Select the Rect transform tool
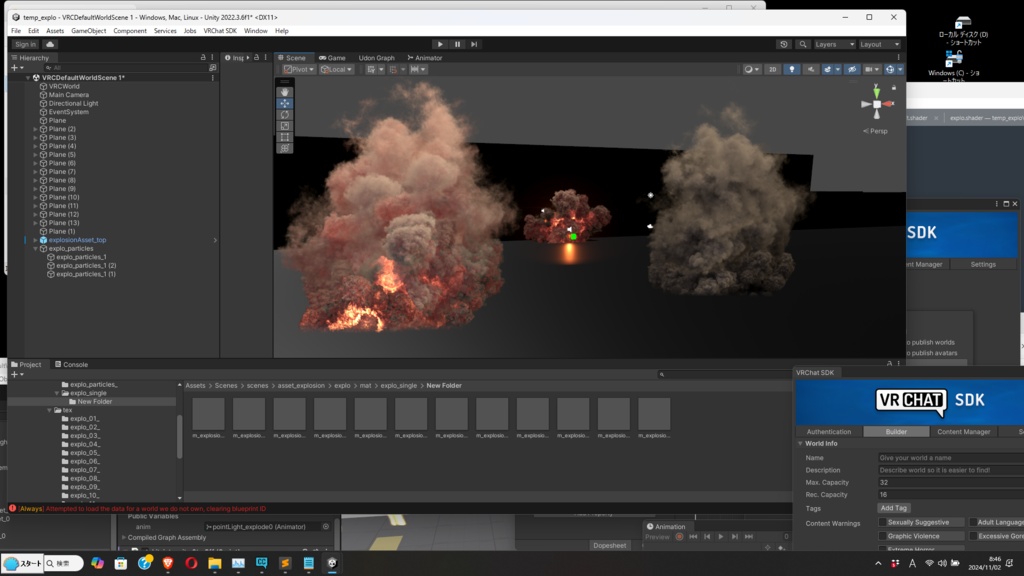This screenshot has height=576, width=1024. pyautogui.click(x=285, y=136)
